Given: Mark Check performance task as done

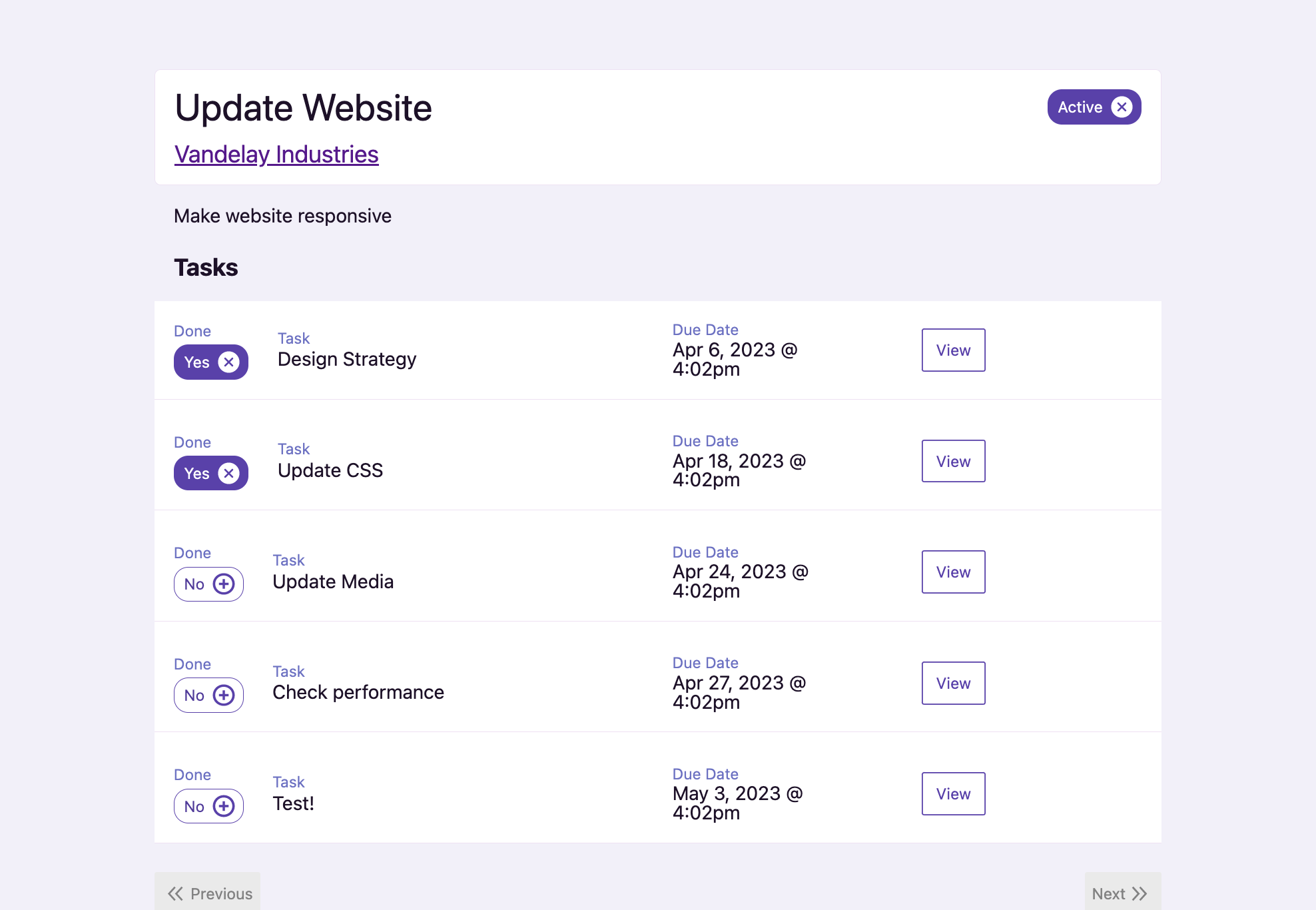Looking at the screenshot, I should pos(195,695).
